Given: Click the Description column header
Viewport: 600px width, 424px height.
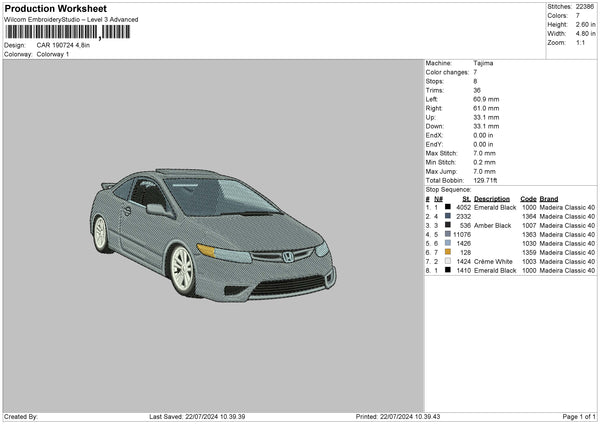Looking at the screenshot, I should click(x=492, y=198).
